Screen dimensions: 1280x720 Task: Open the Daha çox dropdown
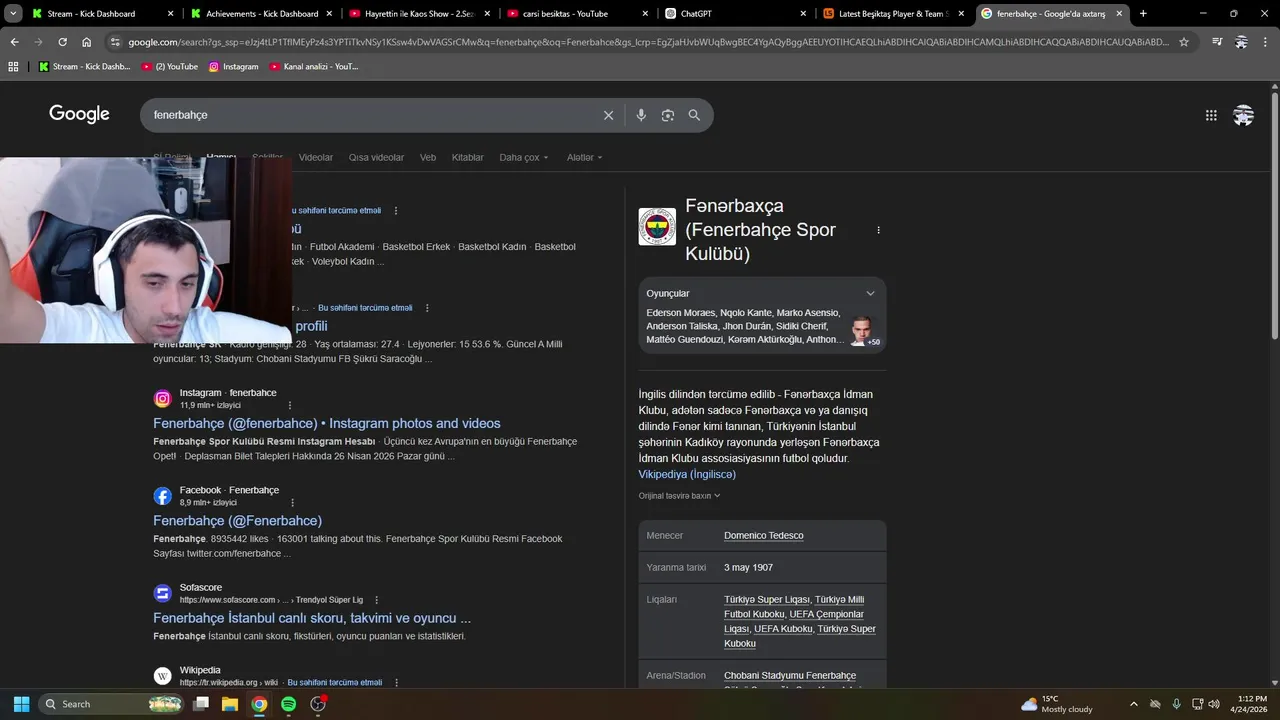524,158
